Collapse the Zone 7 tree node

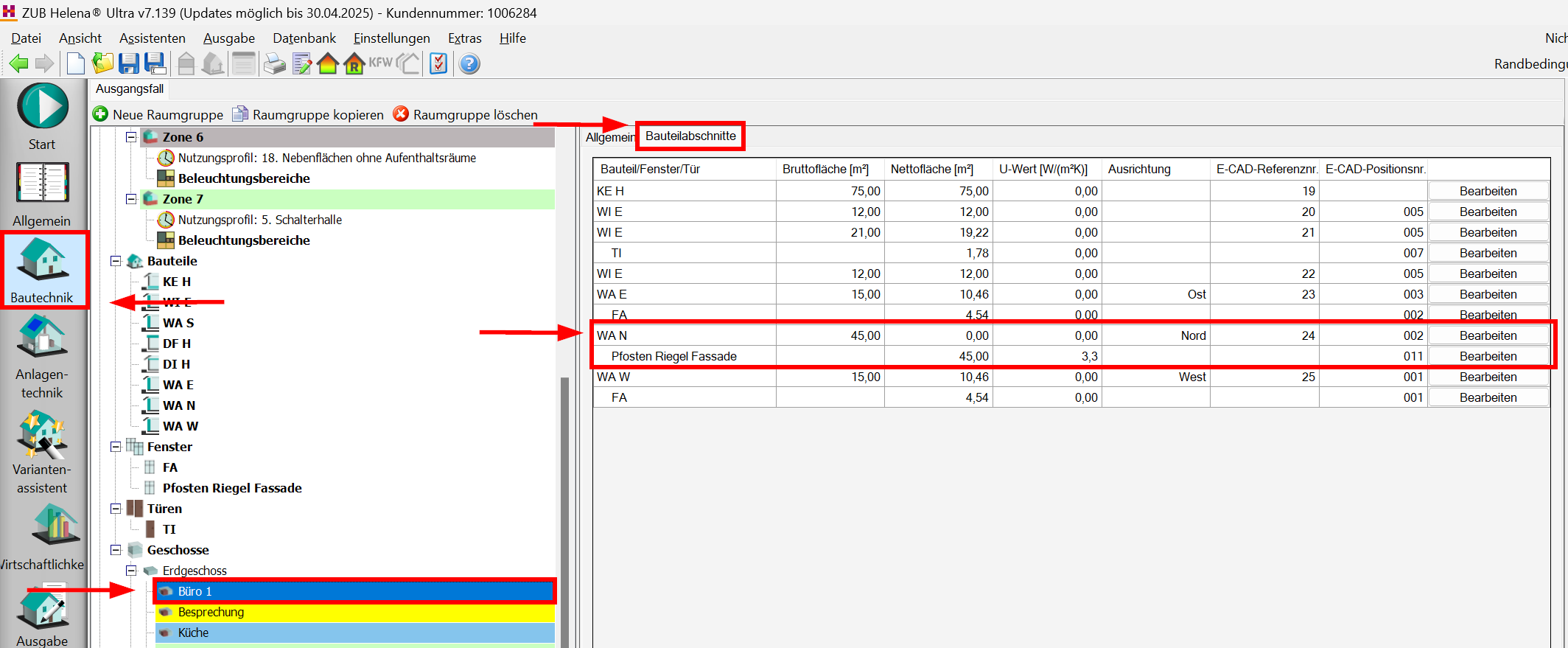coord(131,199)
